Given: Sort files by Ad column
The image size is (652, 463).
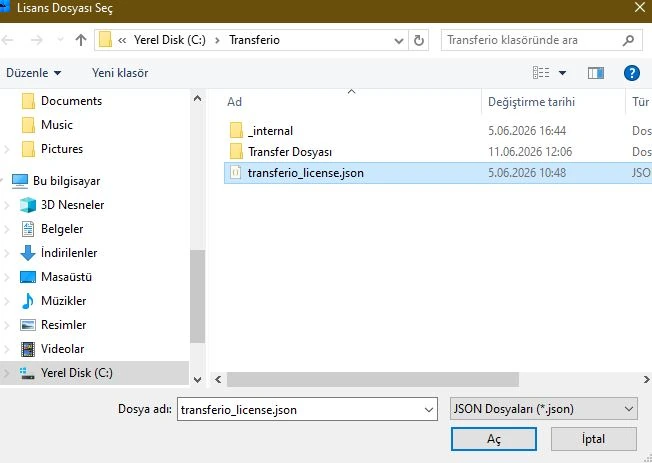Looking at the screenshot, I should [234, 102].
